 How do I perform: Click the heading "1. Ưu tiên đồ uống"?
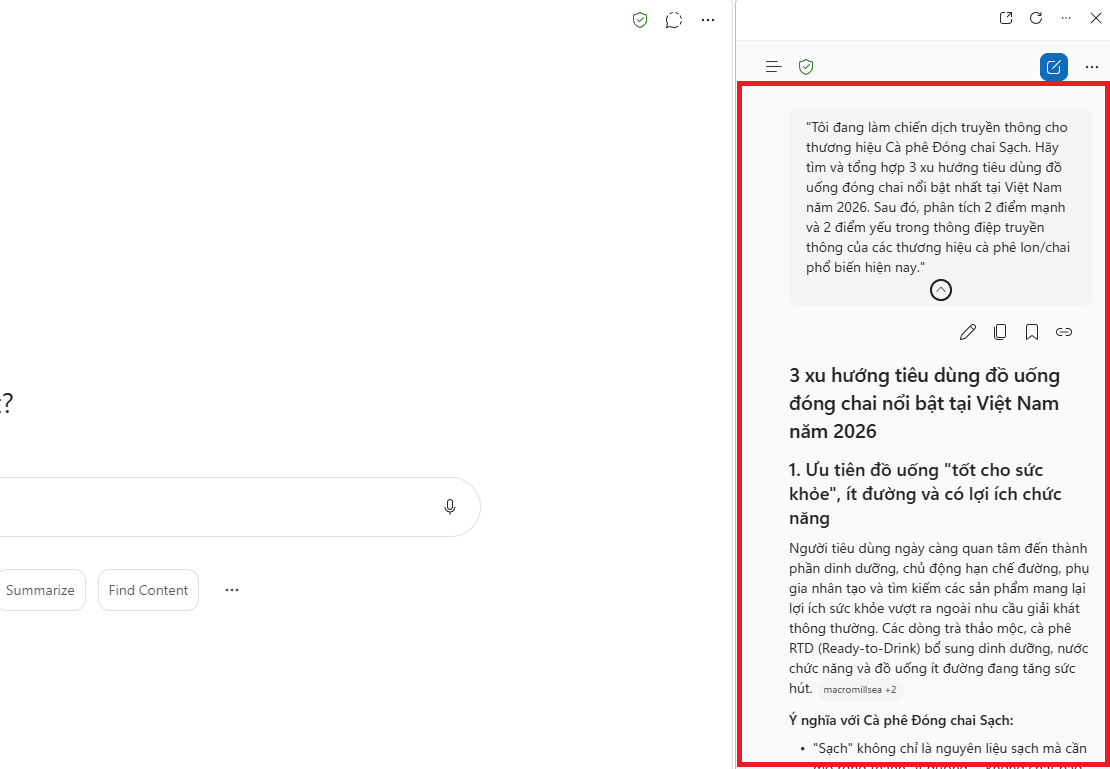click(925, 494)
